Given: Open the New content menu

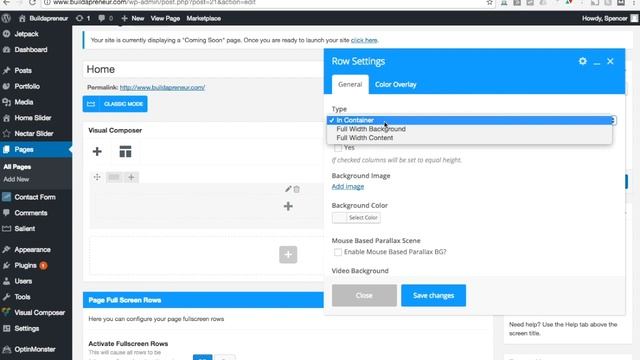Looking at the screenshot, I should [x=133, y=18].
